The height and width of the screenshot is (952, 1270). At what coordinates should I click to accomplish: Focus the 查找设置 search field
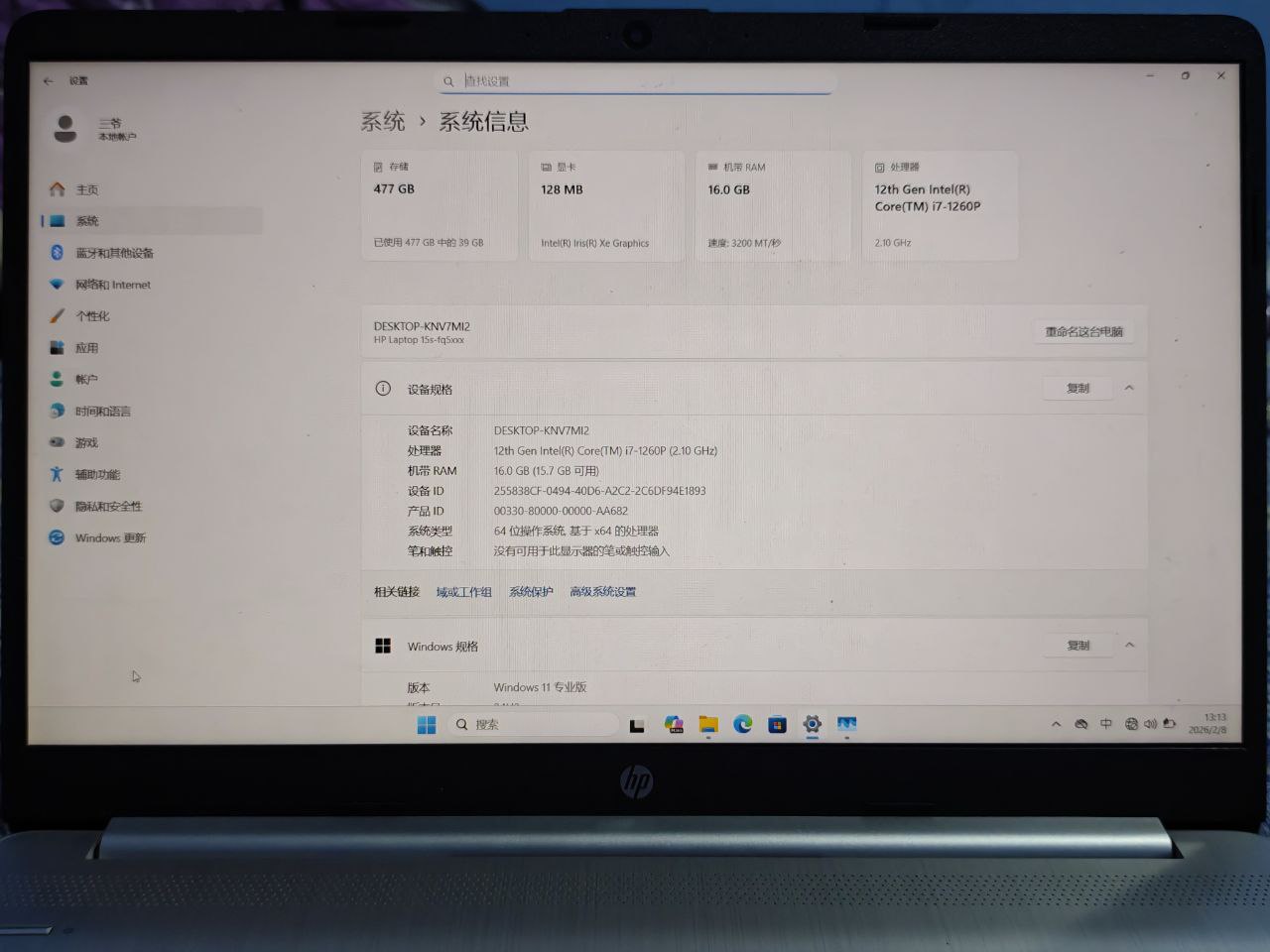point(636,81)
